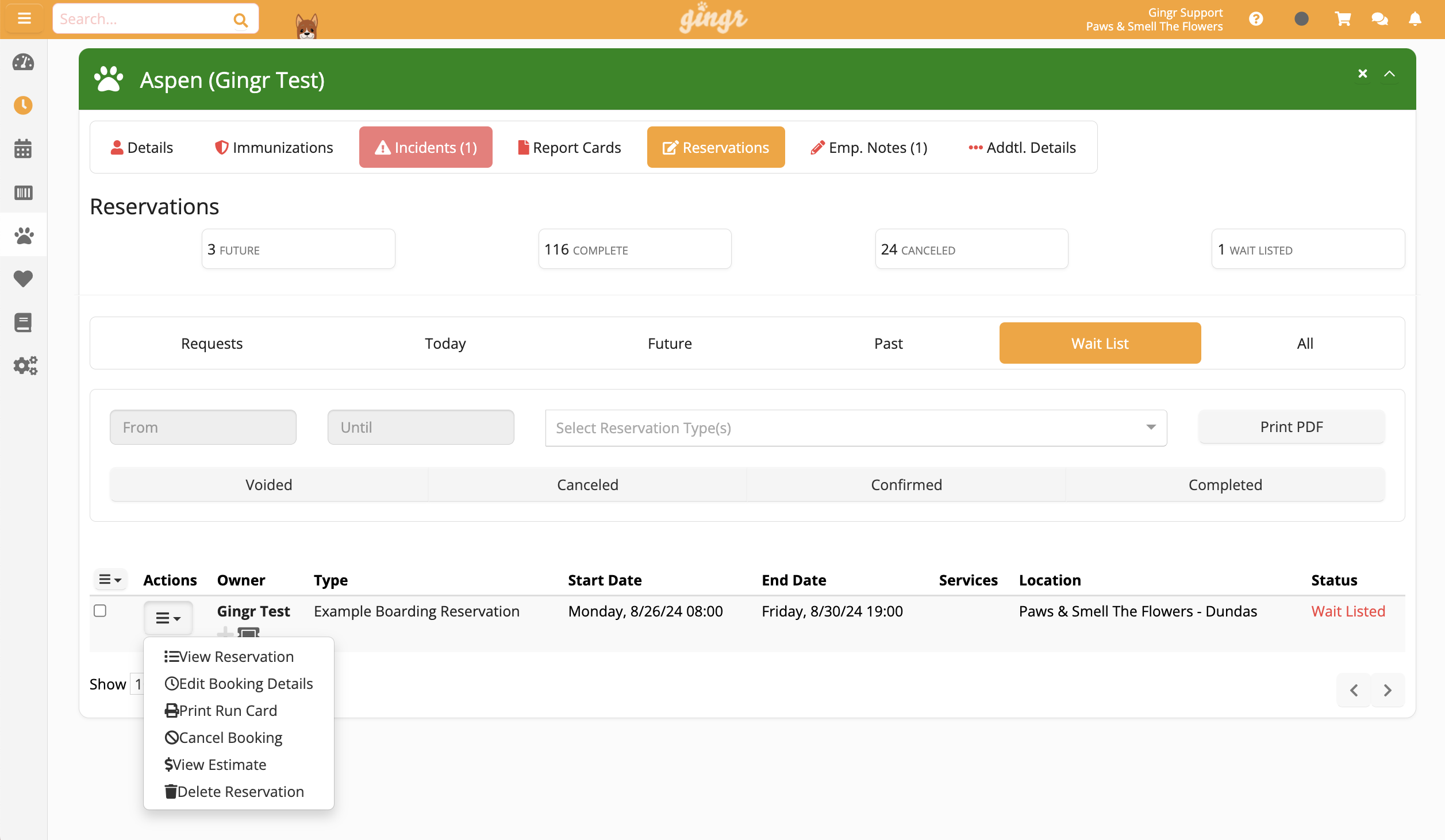The width and height of the screenshot is (1445, 840).
Task: Click the 3 Future summary box
Action: [298, 249]
